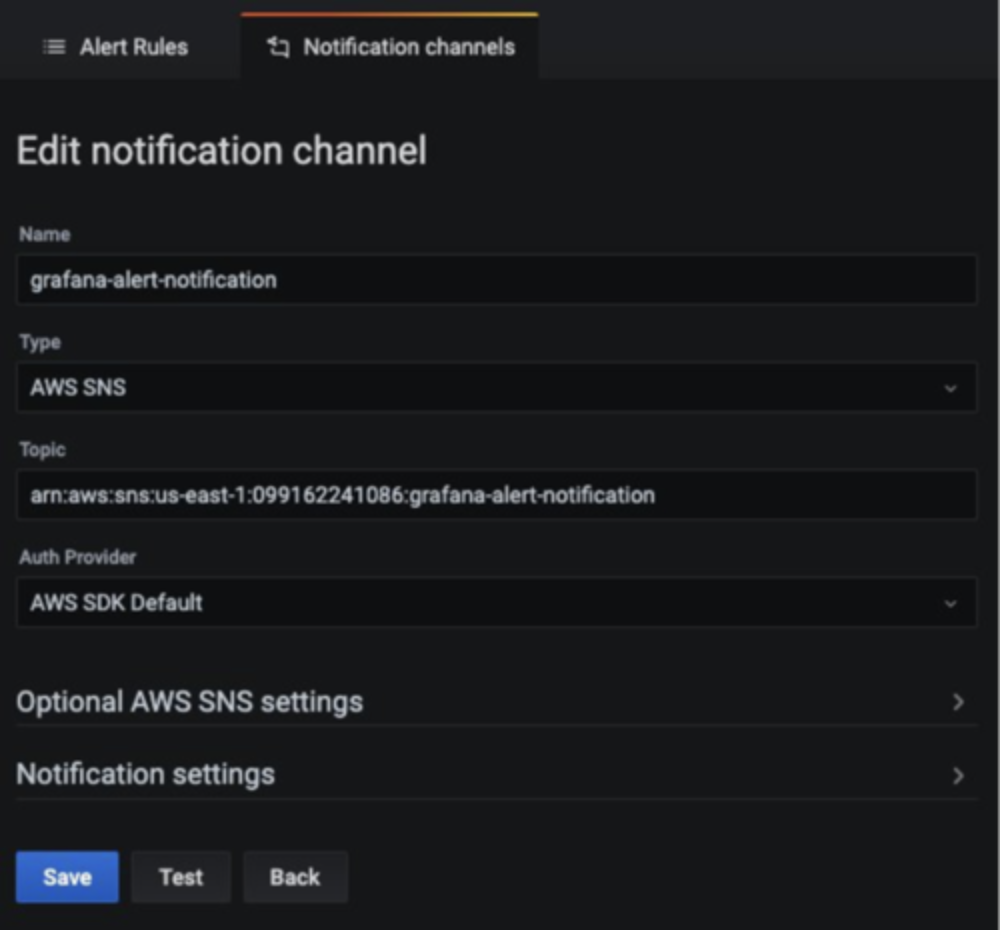The height and width of the screenshot is (932, 1004).
Task: Click the Edit notification channel heading
Action: click(x=222, y=151)
